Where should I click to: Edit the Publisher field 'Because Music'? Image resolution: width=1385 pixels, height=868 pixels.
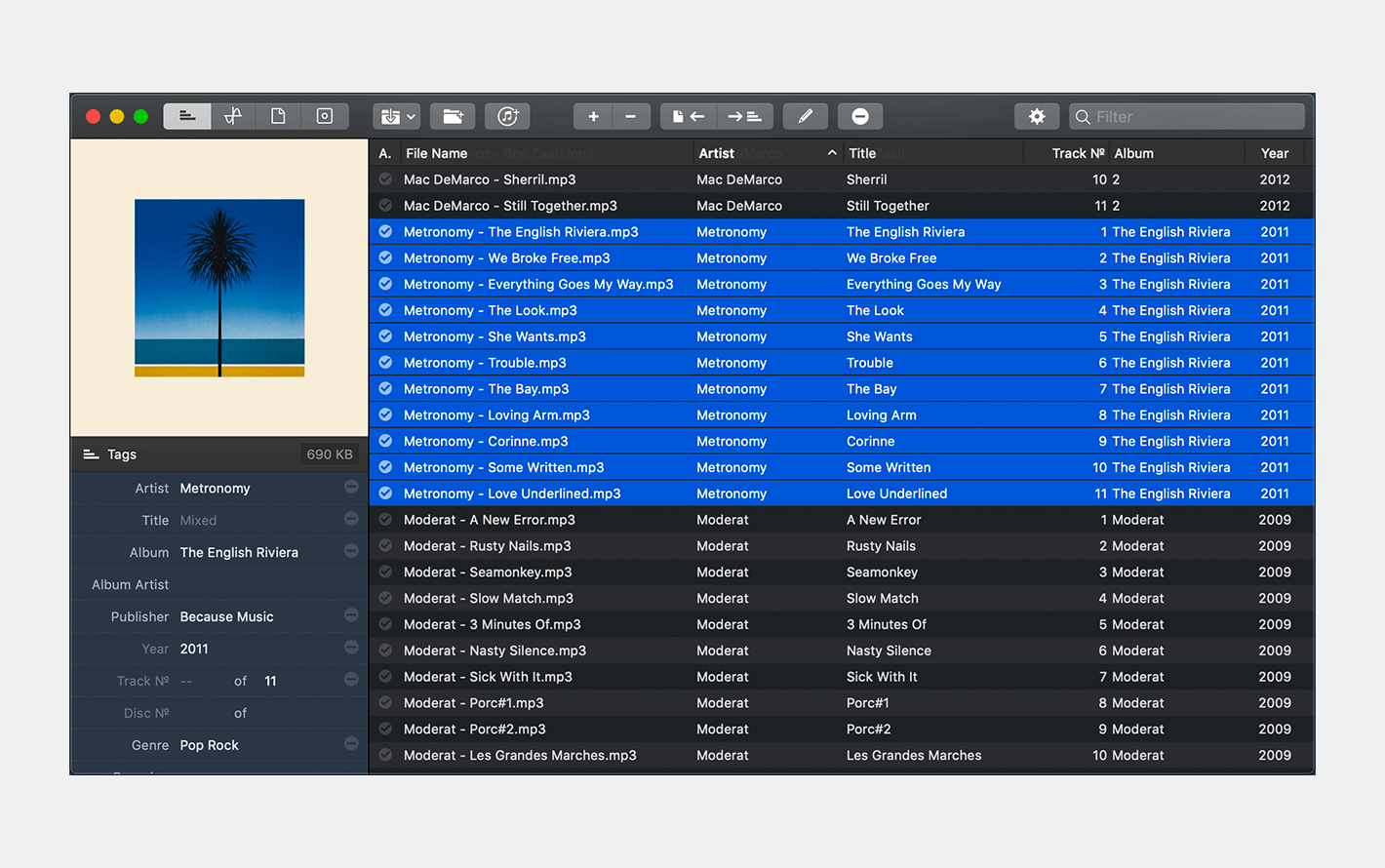pyautogui.click(x=259, y=616)
